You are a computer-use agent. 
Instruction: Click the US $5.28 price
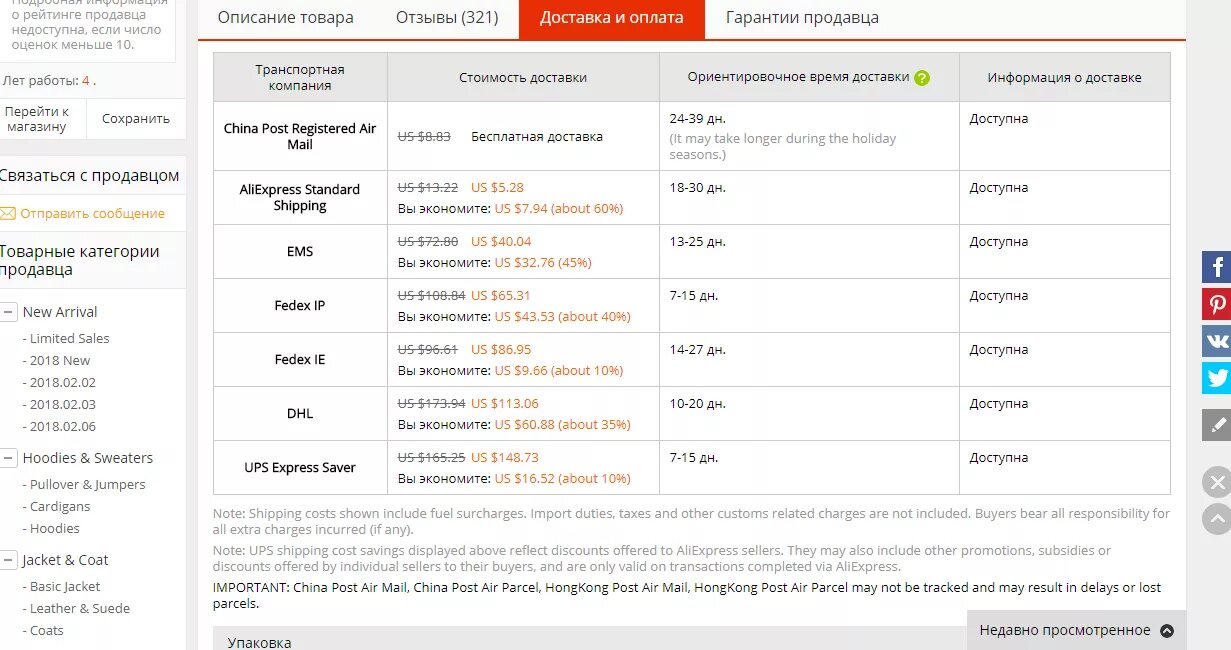(x=497, y=187)
